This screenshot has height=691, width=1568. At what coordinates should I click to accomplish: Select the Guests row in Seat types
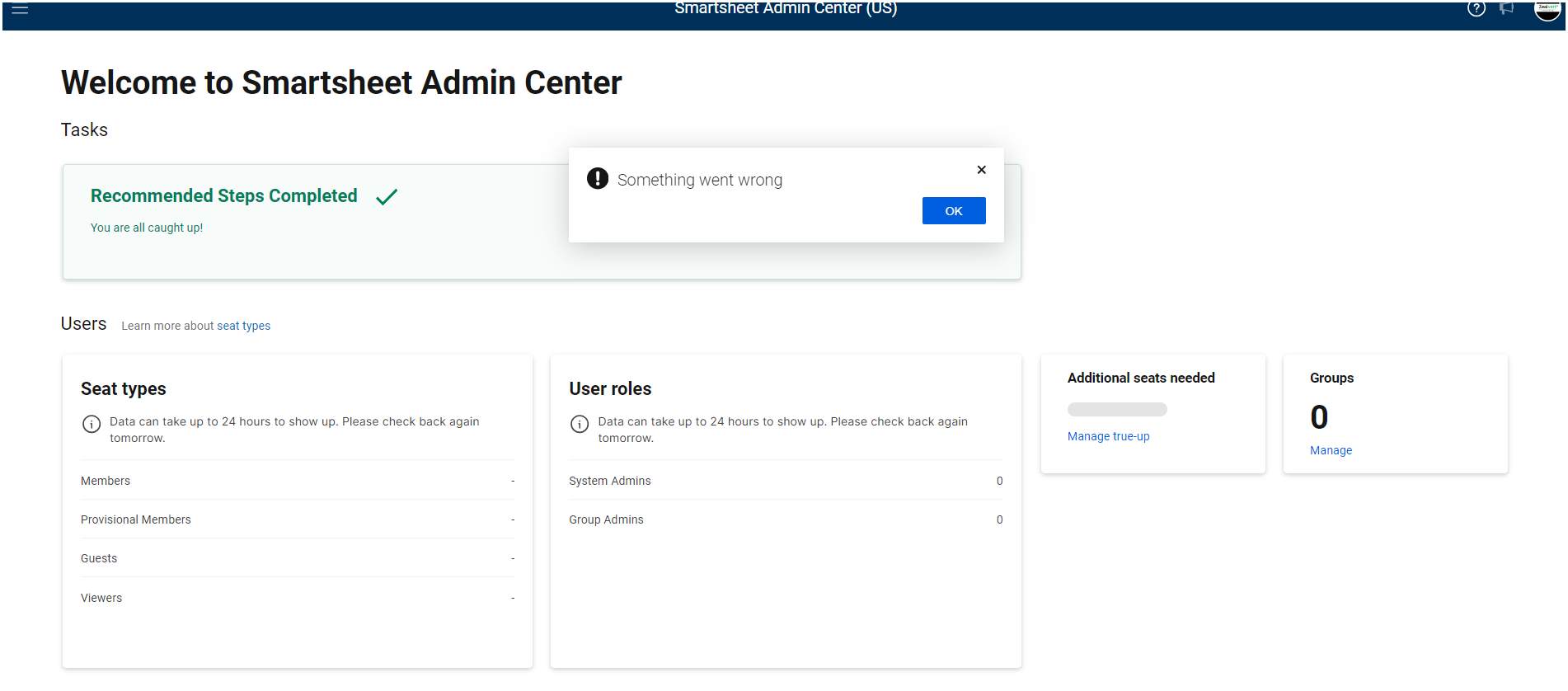point(298,558)
